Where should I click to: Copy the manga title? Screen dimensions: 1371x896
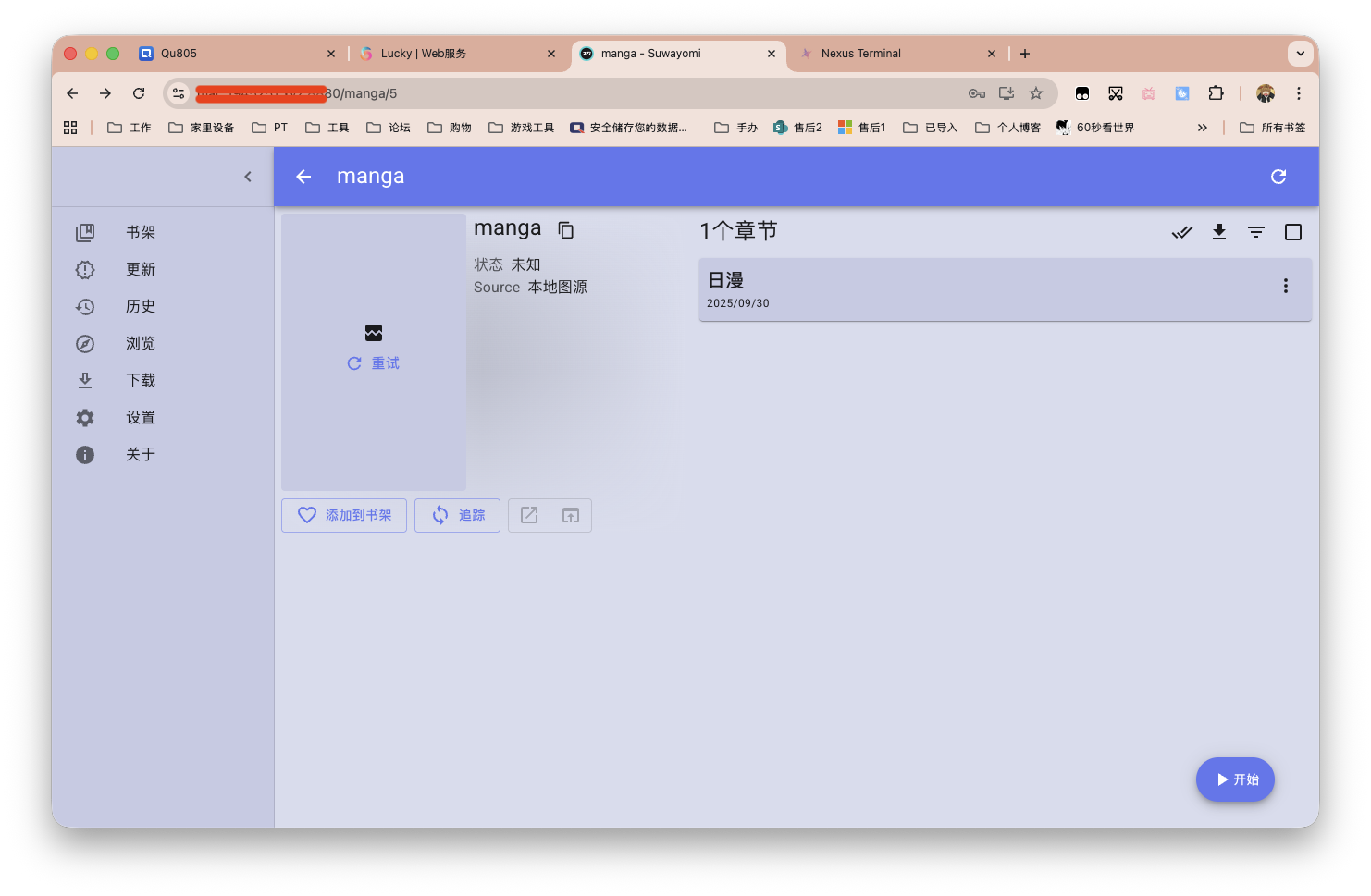point(565,229)
